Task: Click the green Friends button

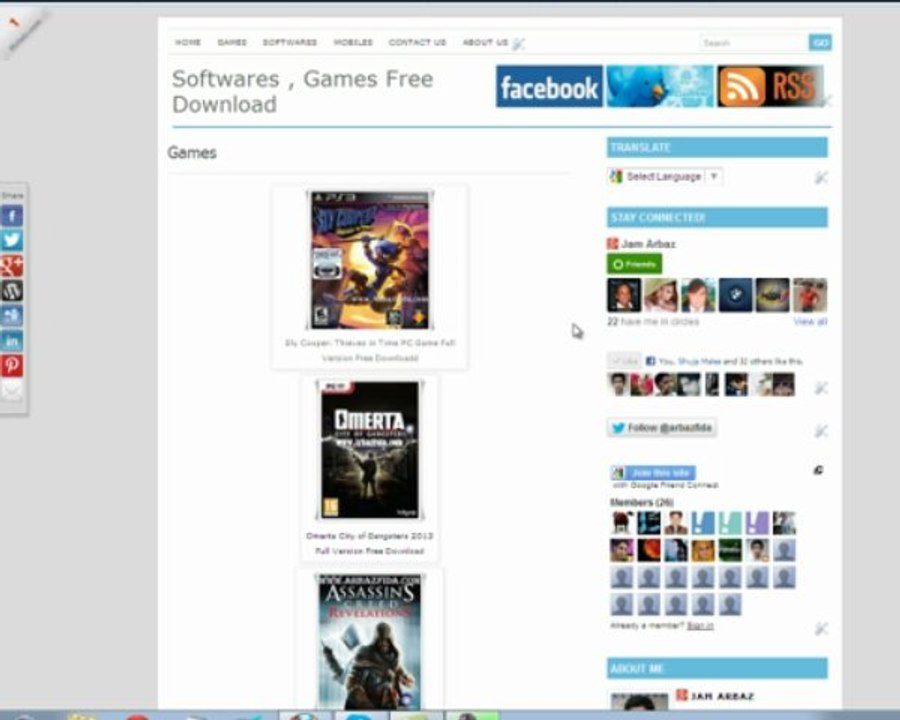Action: pos(634,264)
